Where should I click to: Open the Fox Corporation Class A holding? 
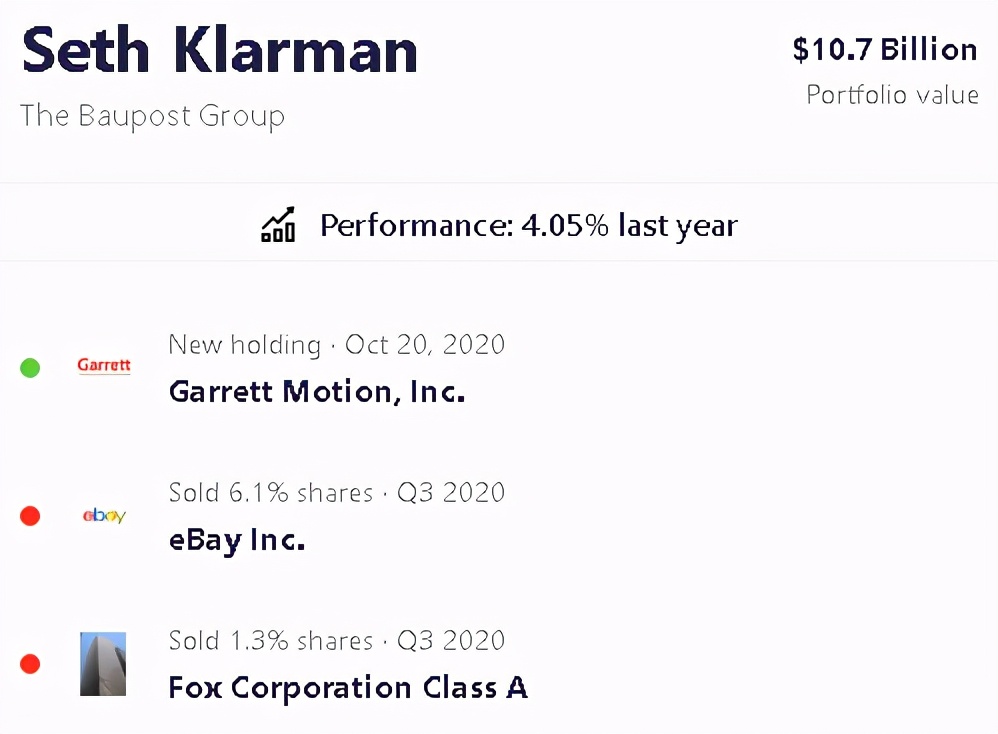tap(348, 688)
